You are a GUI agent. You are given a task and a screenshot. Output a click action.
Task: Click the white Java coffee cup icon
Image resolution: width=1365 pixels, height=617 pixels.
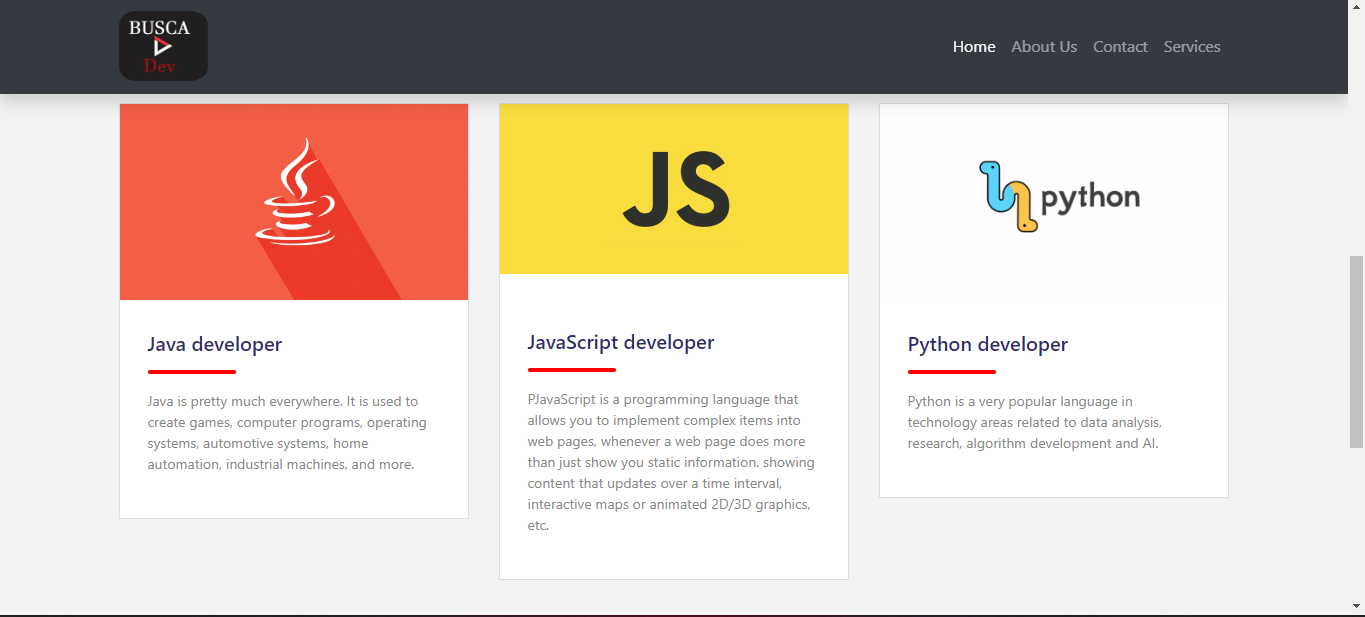[x=295, y=191]
